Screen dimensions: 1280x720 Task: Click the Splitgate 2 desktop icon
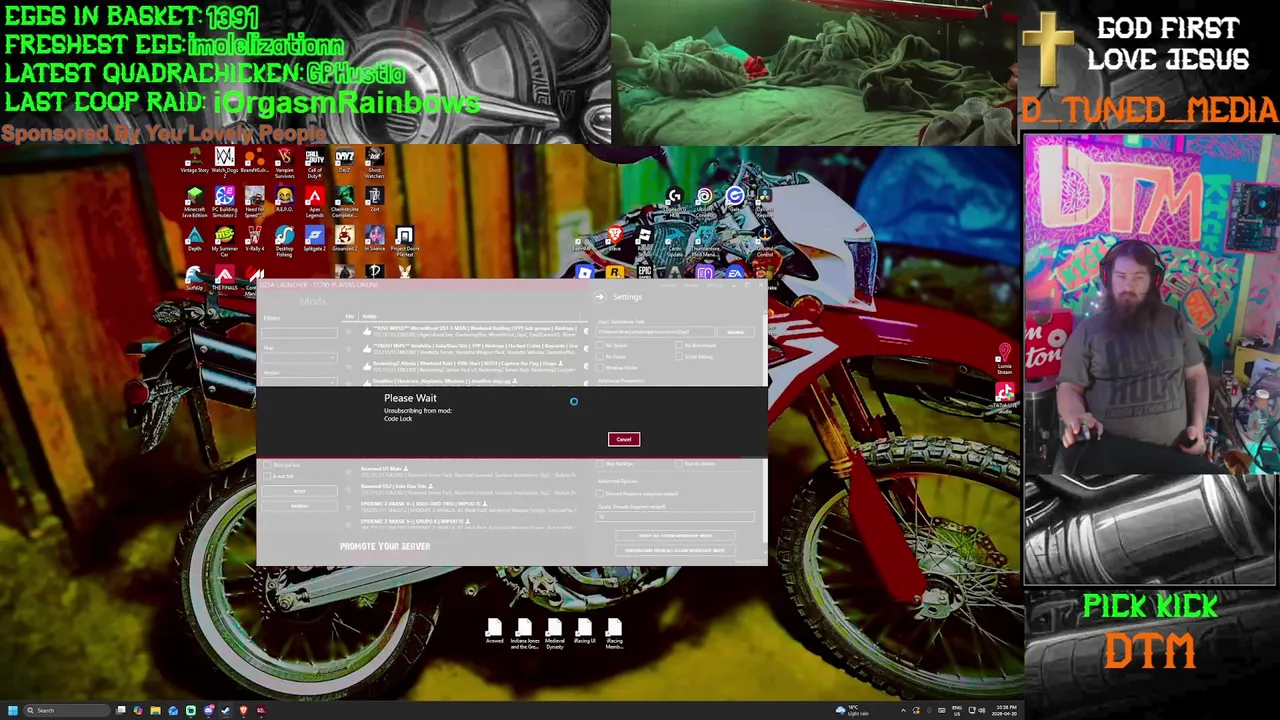(x=314, y=238)
